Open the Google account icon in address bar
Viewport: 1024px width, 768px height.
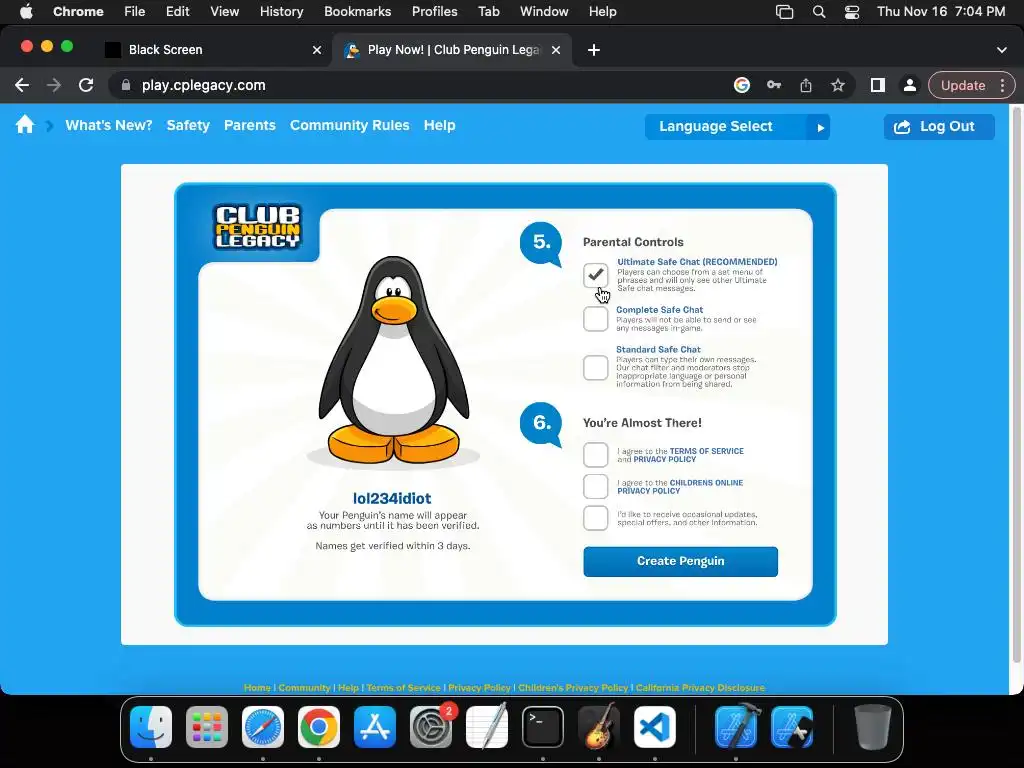click(x=741, y=86)
